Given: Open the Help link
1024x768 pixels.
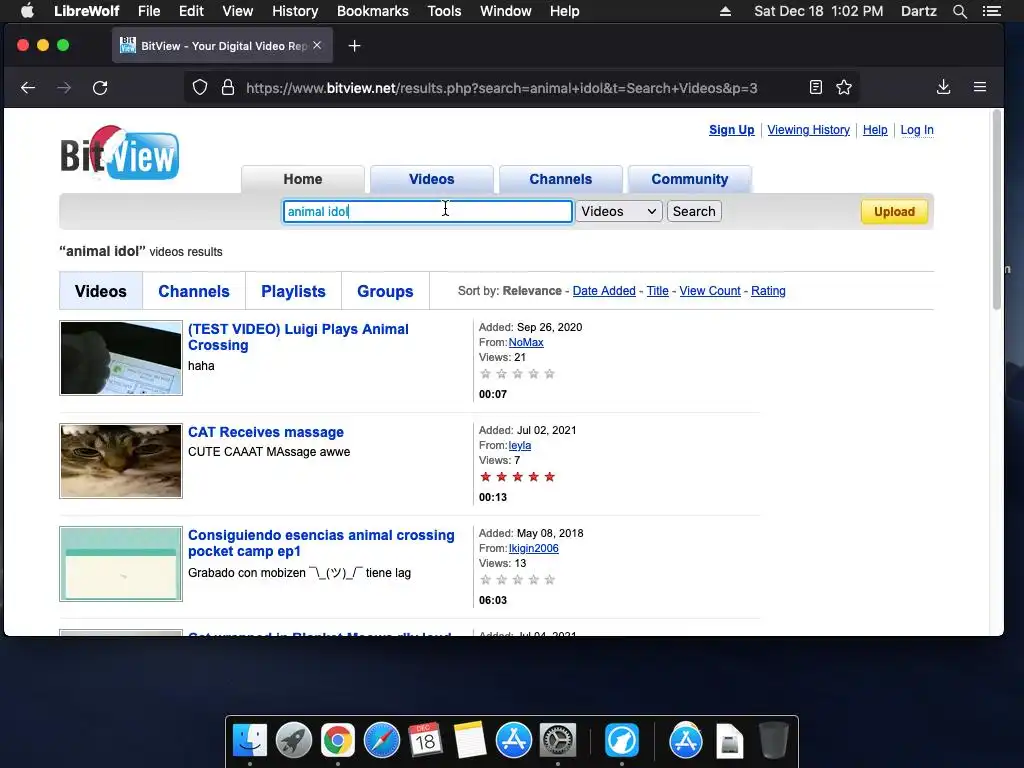Looking at the screenshot, I should tap(875, 130).
